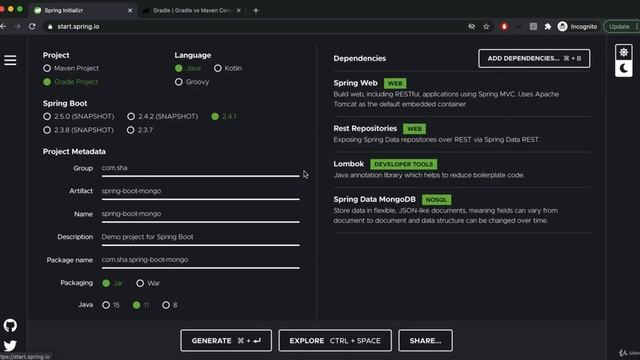Screen dimensions: 640x360
Task: Select Java version 11
Action: pyautogui.click(x=136, y=305)
